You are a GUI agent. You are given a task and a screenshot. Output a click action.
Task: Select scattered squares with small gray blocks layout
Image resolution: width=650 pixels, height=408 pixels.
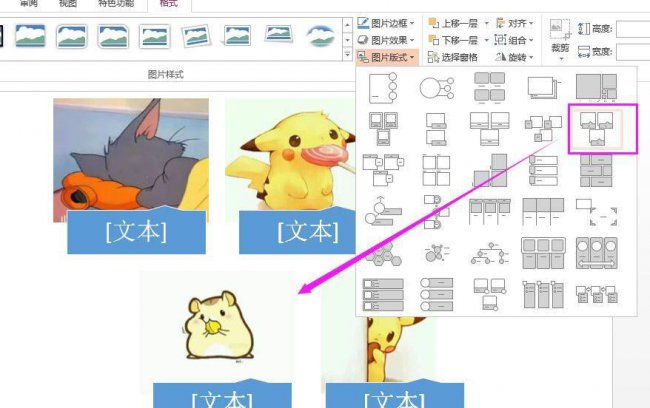[543, 129]
